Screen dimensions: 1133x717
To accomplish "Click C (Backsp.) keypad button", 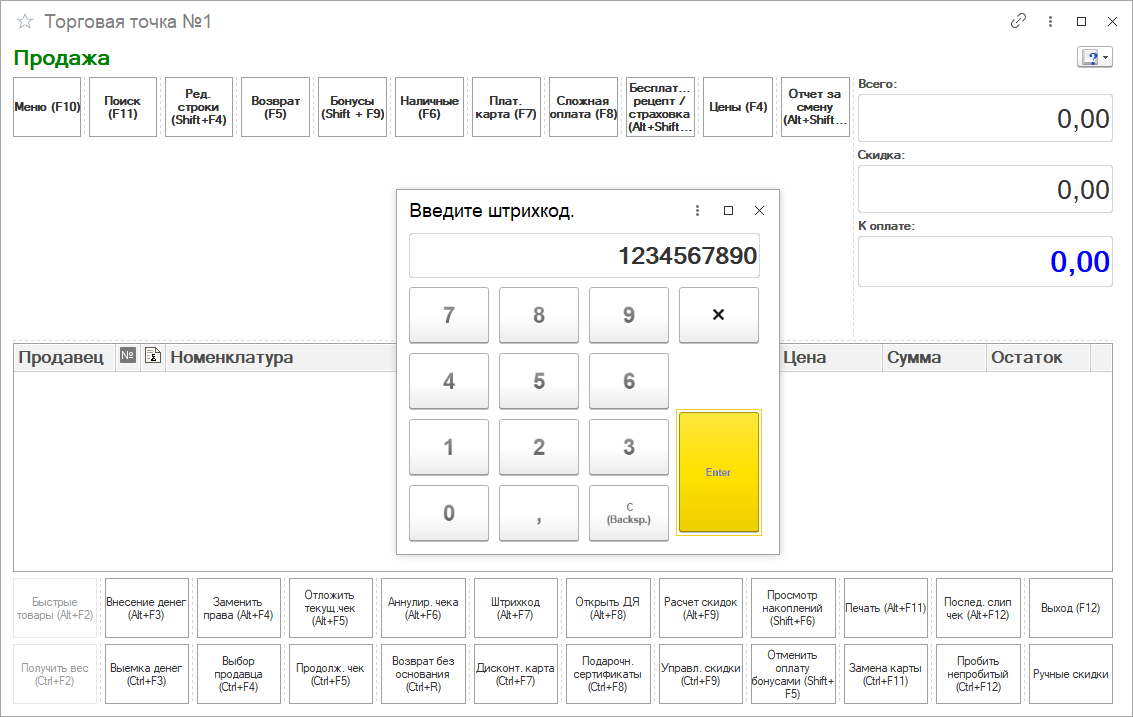I will click(x=629, y=513).
